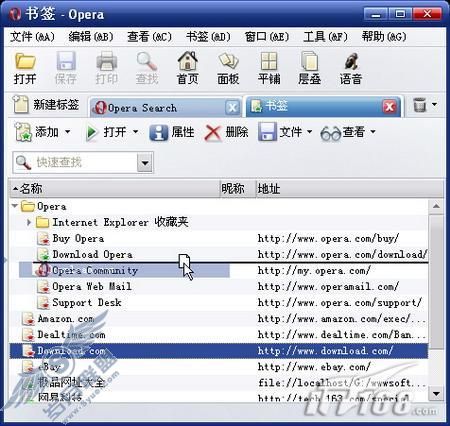Click the 查找 magnifier toolbar icon
The height and width of the screenshot is (426, 450).
147,61
